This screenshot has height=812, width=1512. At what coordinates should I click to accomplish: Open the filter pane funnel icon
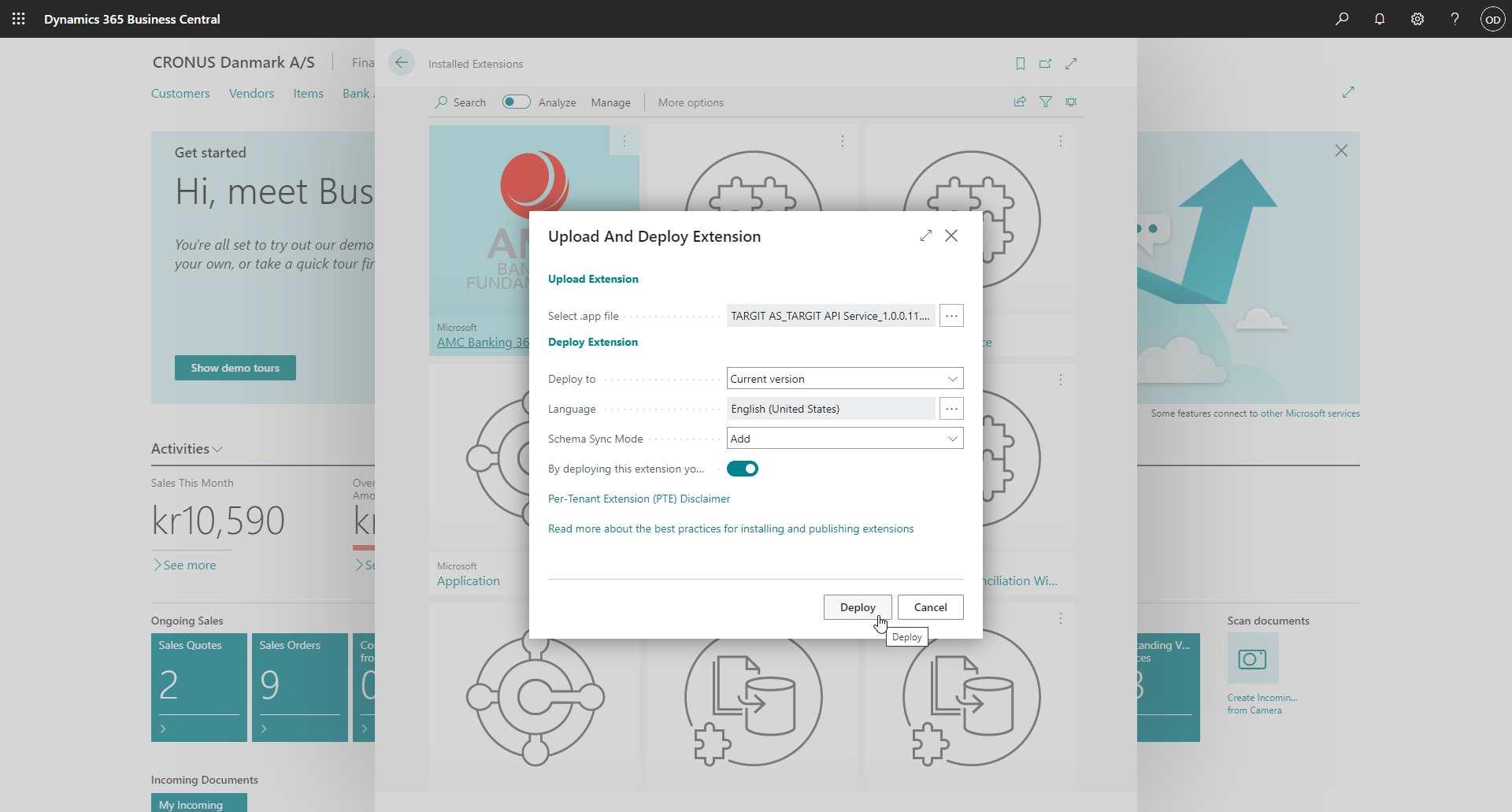click(1046, 102)
